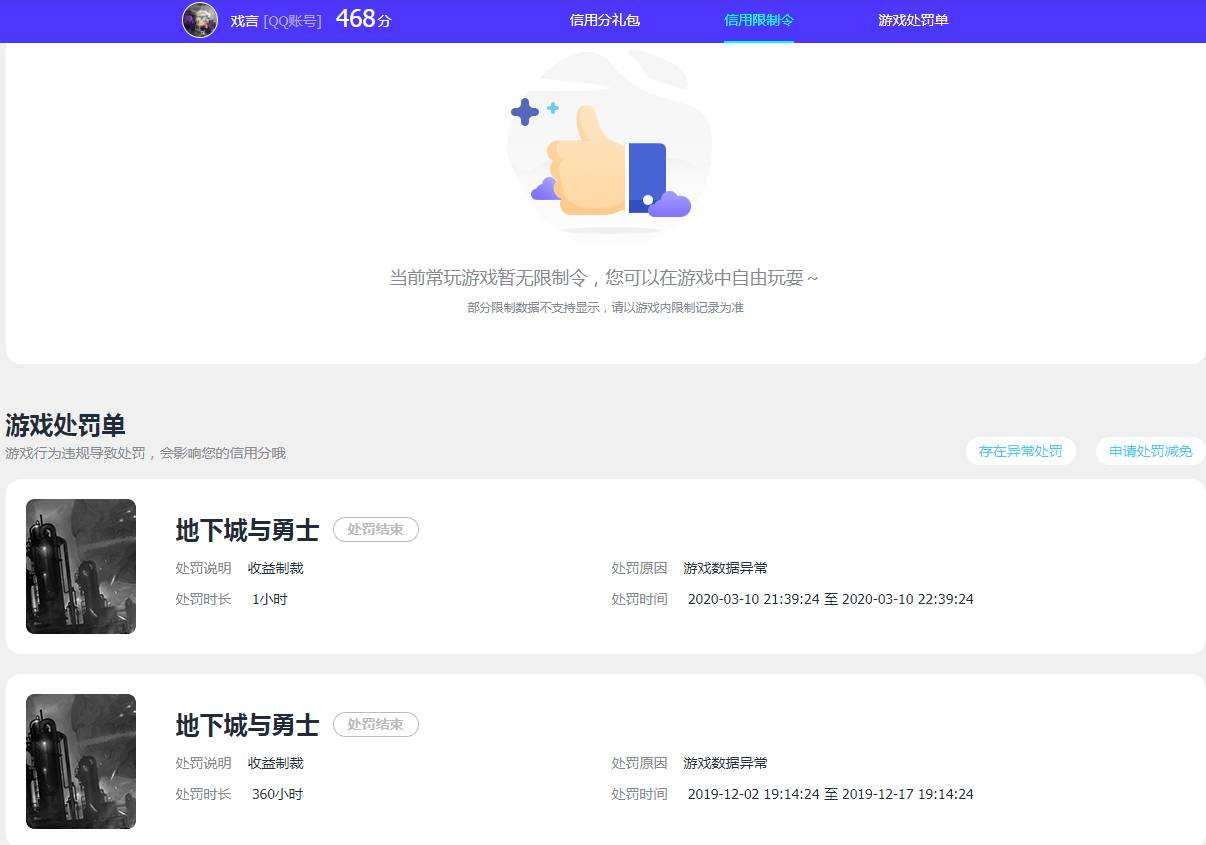Open the 信用分礼包 tab

(605, 20)
